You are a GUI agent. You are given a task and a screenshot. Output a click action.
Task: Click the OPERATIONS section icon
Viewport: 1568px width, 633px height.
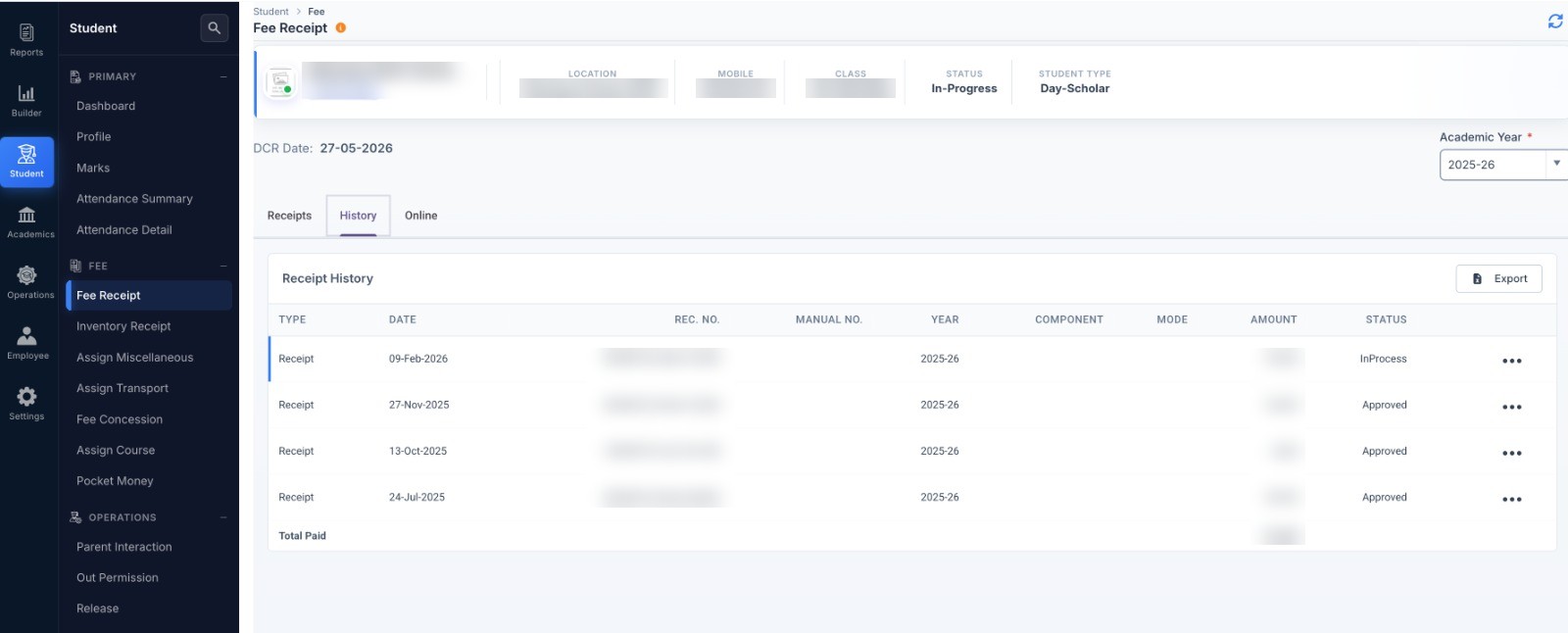click(75, 517)
